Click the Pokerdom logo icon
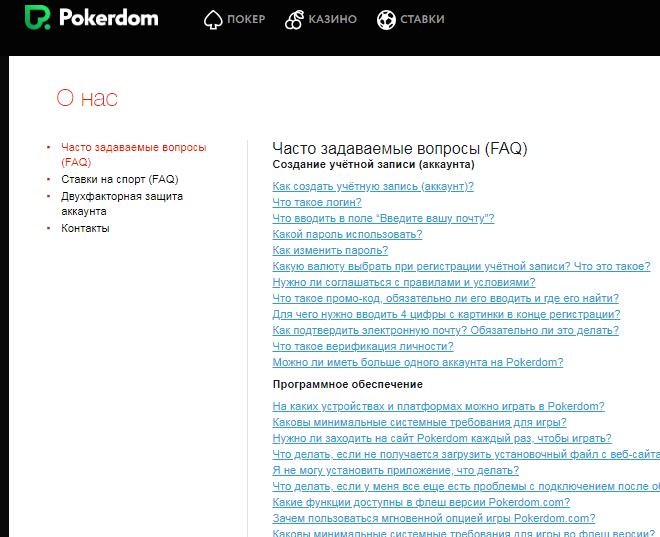This screenshot has width=660, height=537. click(x=38, y=19)
